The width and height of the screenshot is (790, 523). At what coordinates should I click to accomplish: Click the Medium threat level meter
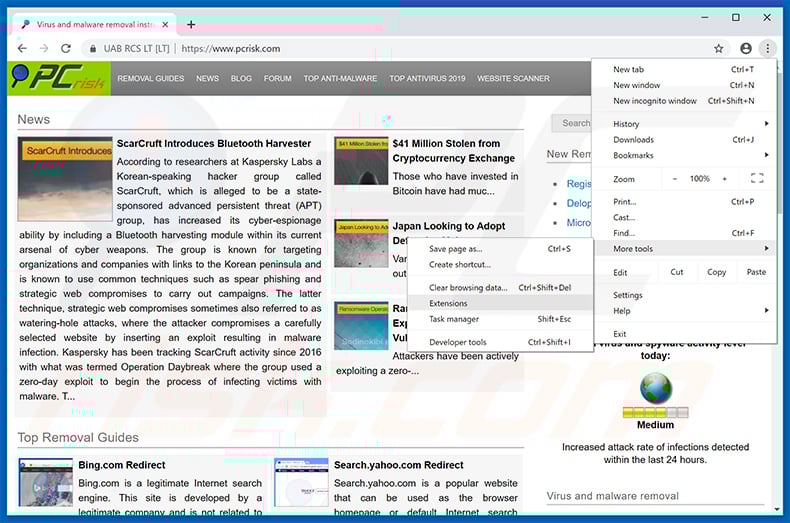pyautogui.click(x=655, y=413)
